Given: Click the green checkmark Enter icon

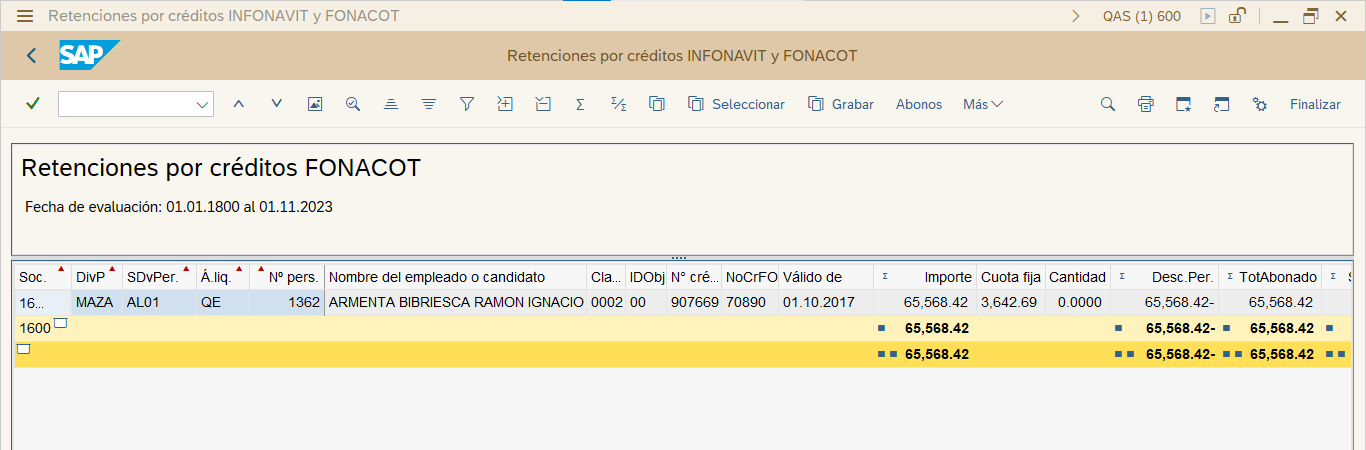Looking at the screenshot, I should point(33,104).
